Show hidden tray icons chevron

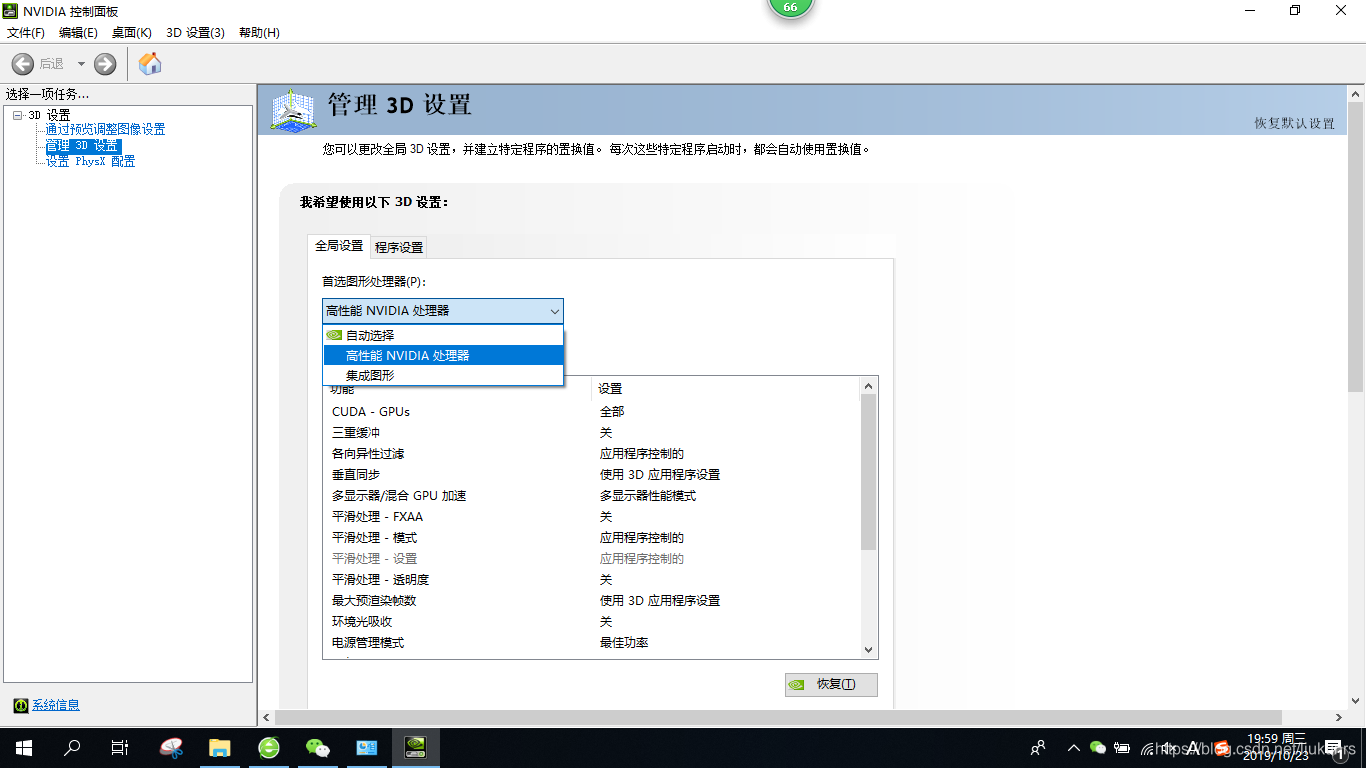1074,748
